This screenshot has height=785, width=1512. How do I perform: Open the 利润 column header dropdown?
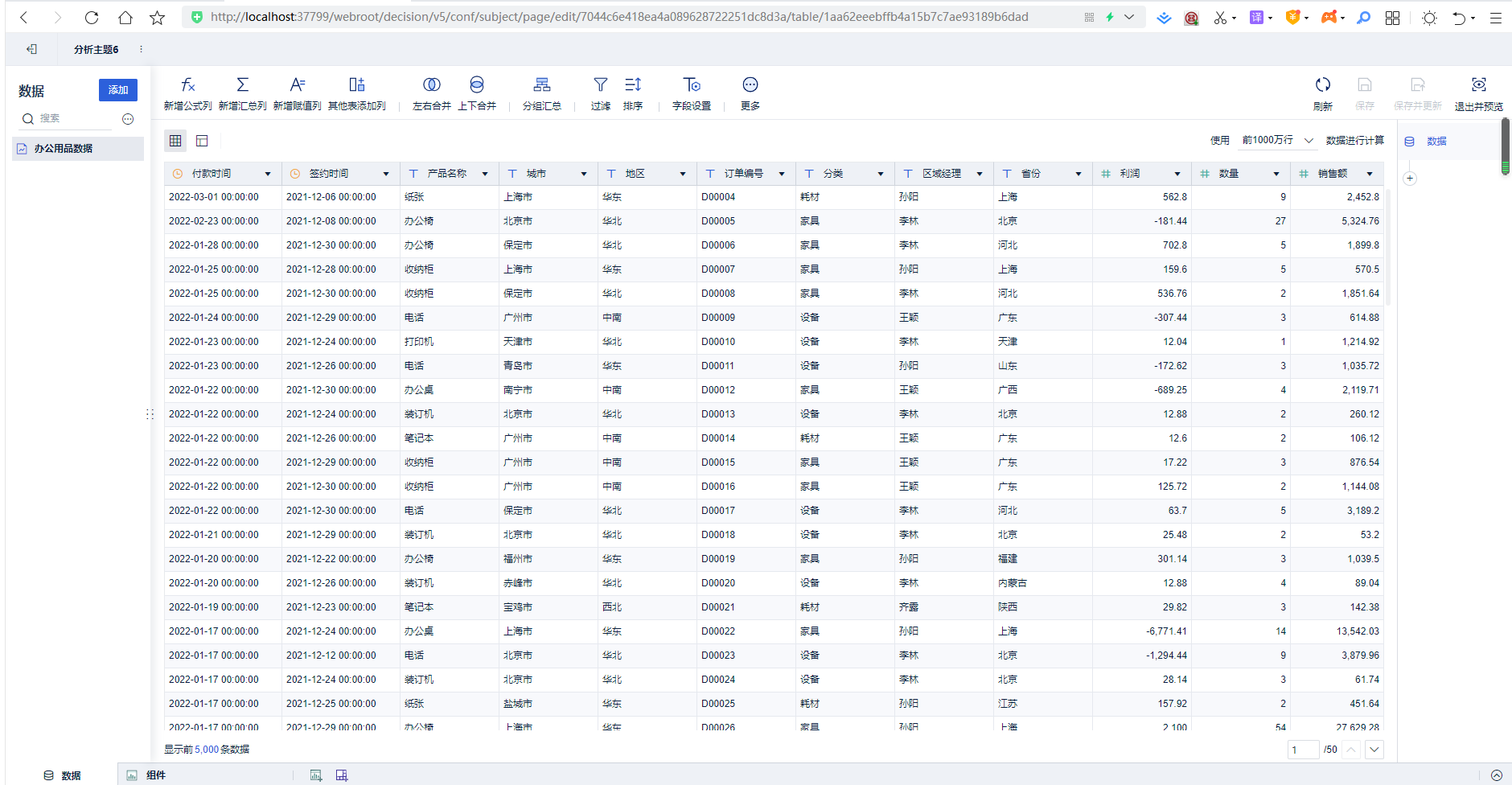(1177, 174)
